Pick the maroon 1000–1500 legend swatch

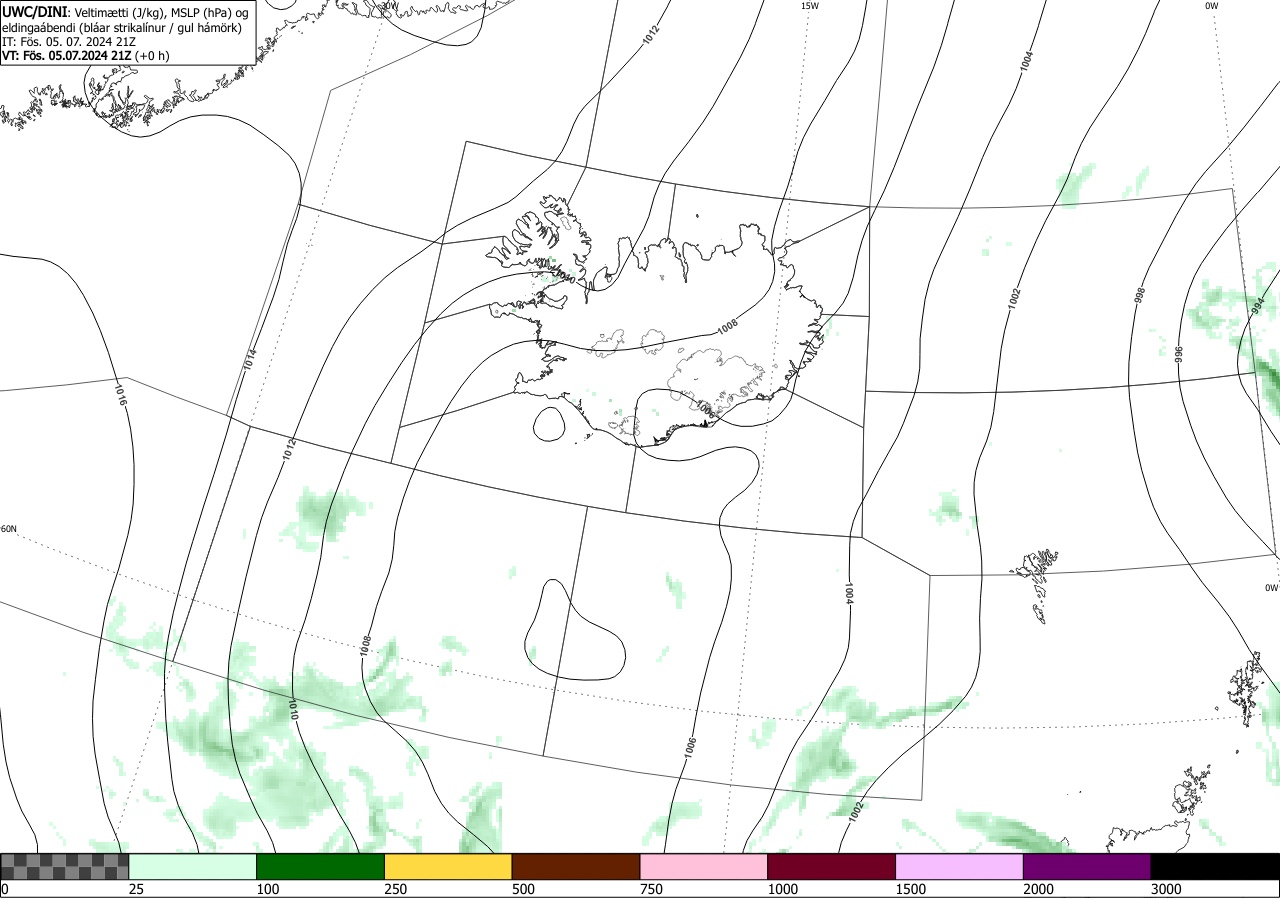tap(832, 866)
